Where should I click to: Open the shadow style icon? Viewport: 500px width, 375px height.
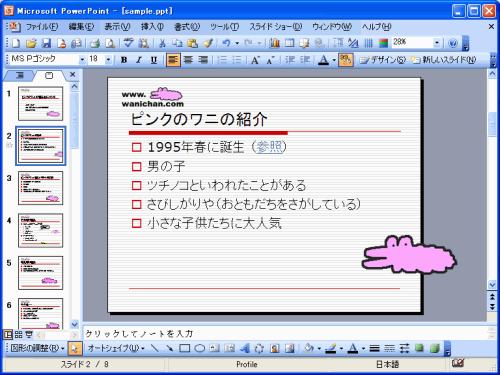tap(420, 348)
